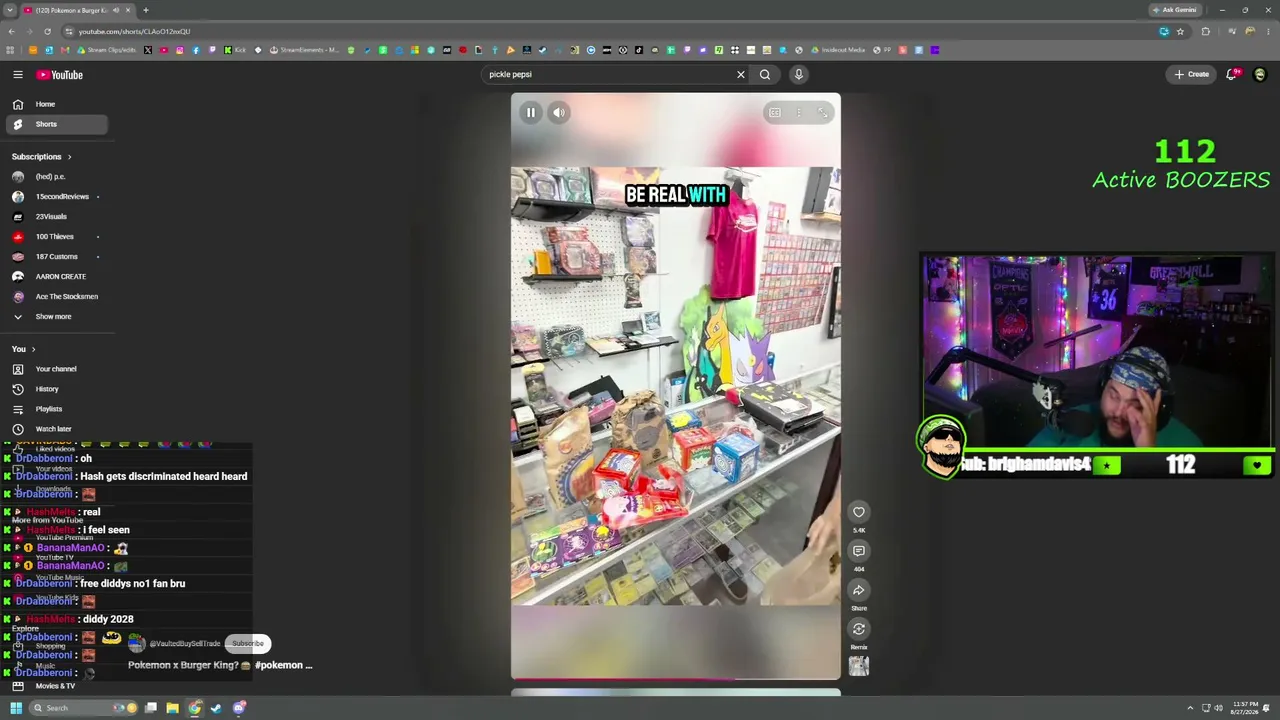Open the Stream Clips/edits bookmark
The height and width of the screenshot is (720, 1280).
[x=105, y=50]
